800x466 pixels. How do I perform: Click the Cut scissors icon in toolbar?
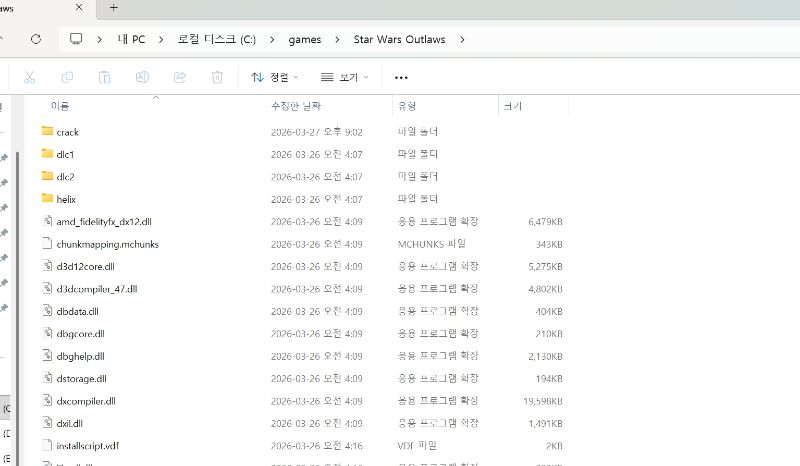[30, 77]
